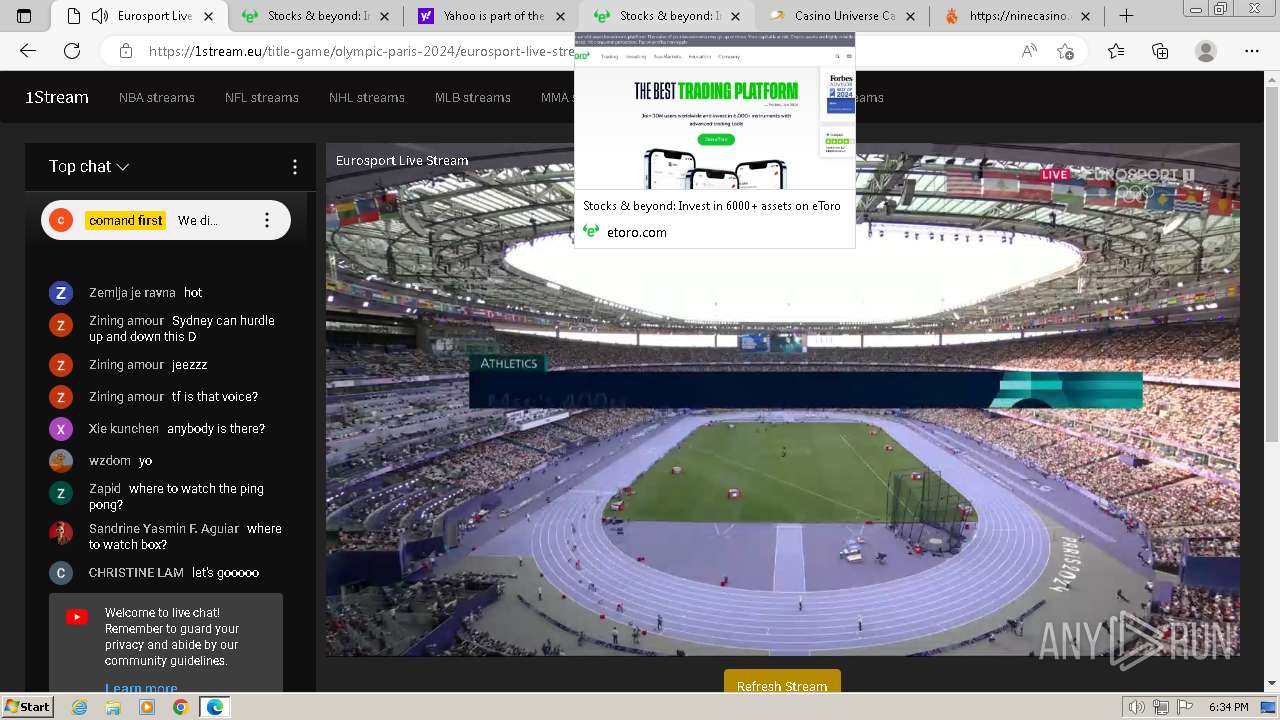Close the Yahoo is part of tab
The width and height of the screenshot is (1280, 720).
(560, 16)
